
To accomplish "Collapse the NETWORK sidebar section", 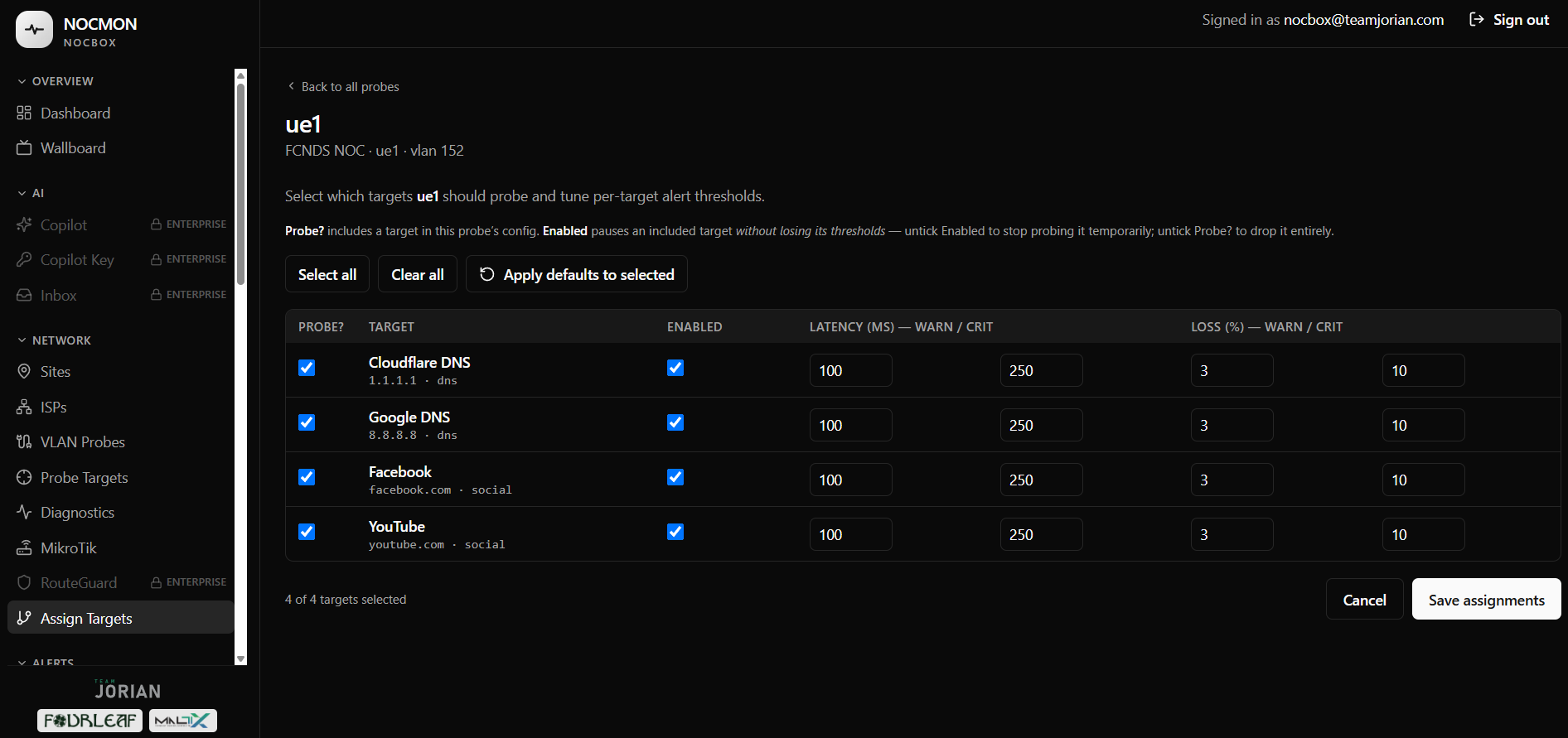I will click(54, 340).
